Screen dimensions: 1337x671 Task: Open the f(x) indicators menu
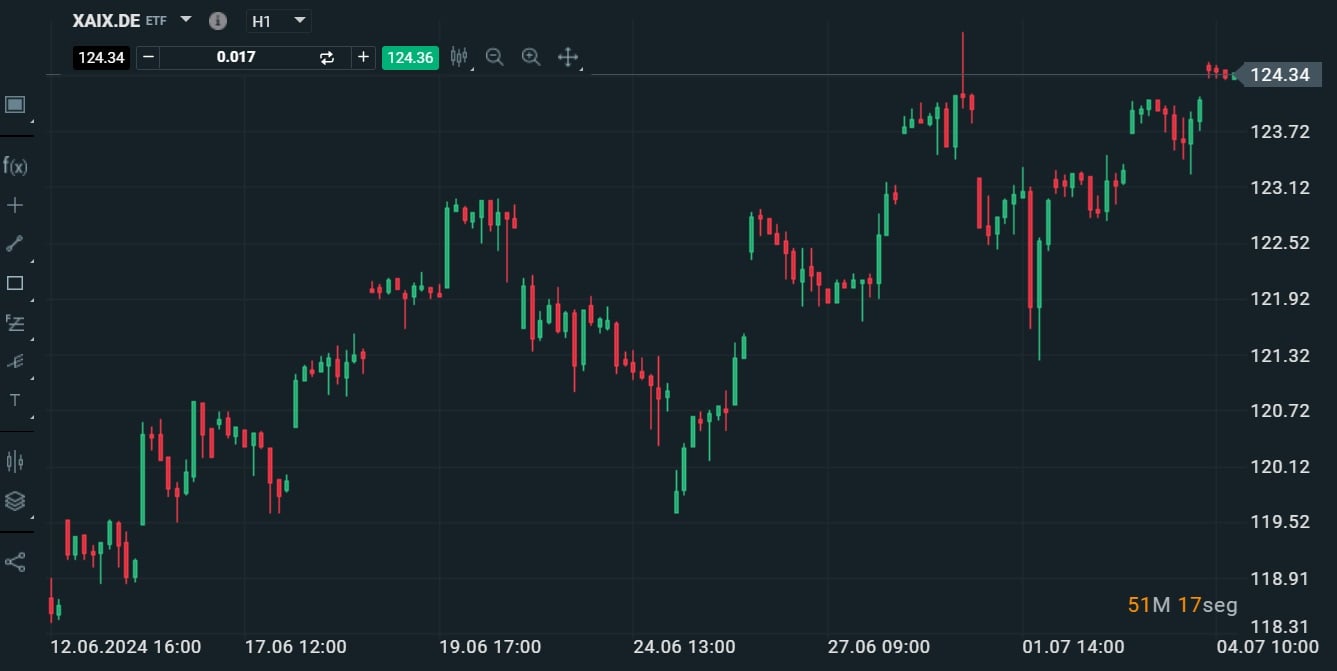point(15,166)
